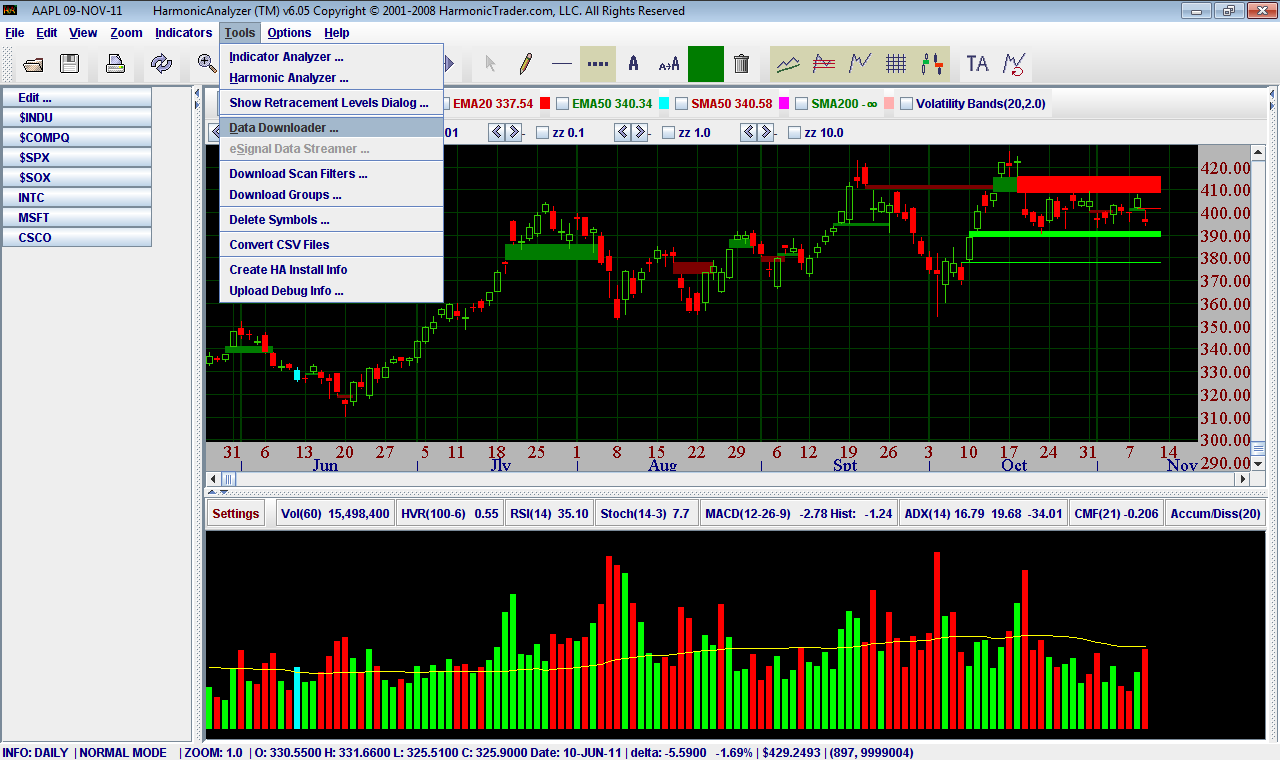Select the INTC symbol in sidebar
The height and width of the screenshot is (760, 1280).
point(76,198)
